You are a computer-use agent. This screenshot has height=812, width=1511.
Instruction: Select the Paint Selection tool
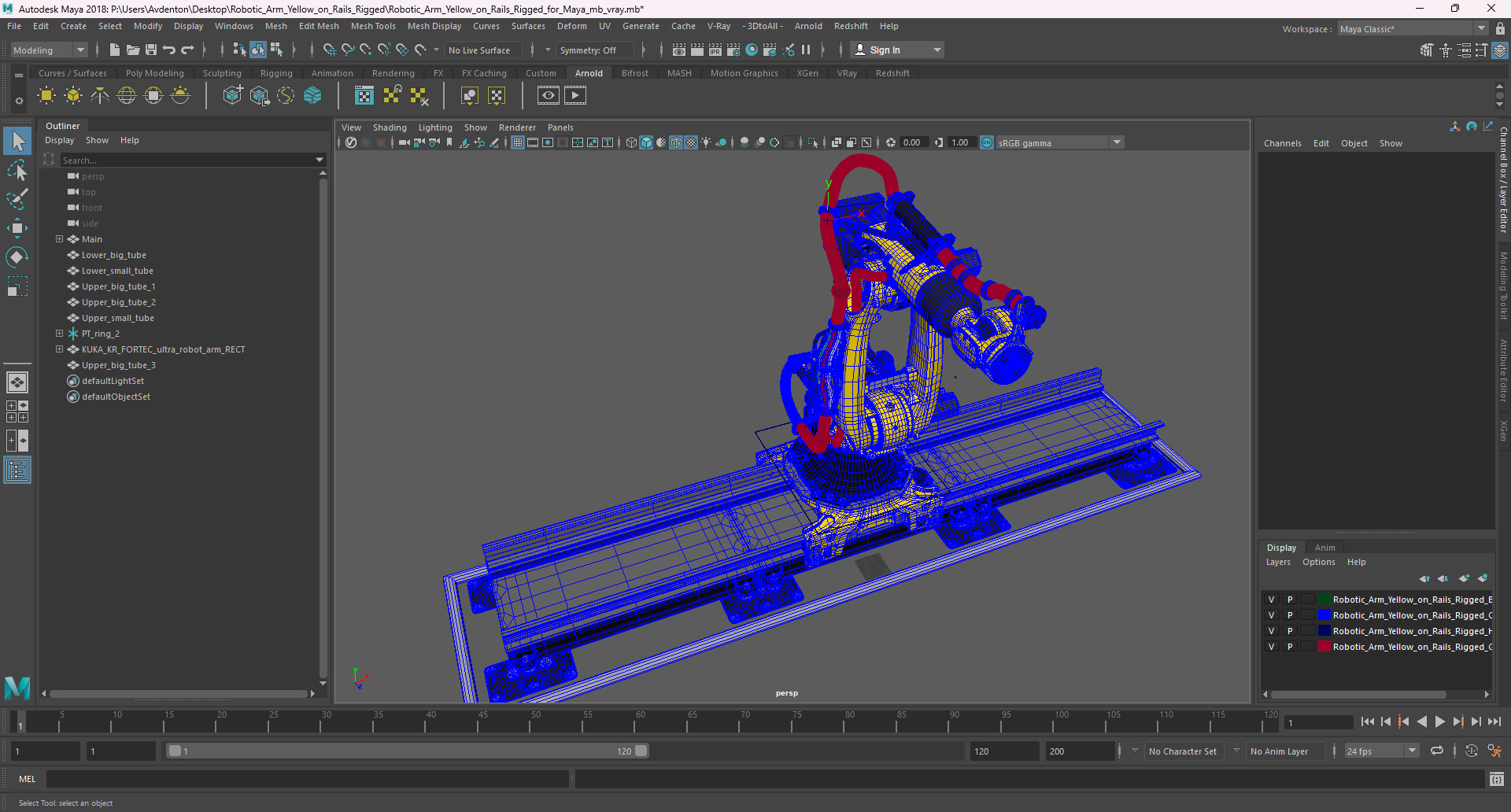[x=17, y=199]
